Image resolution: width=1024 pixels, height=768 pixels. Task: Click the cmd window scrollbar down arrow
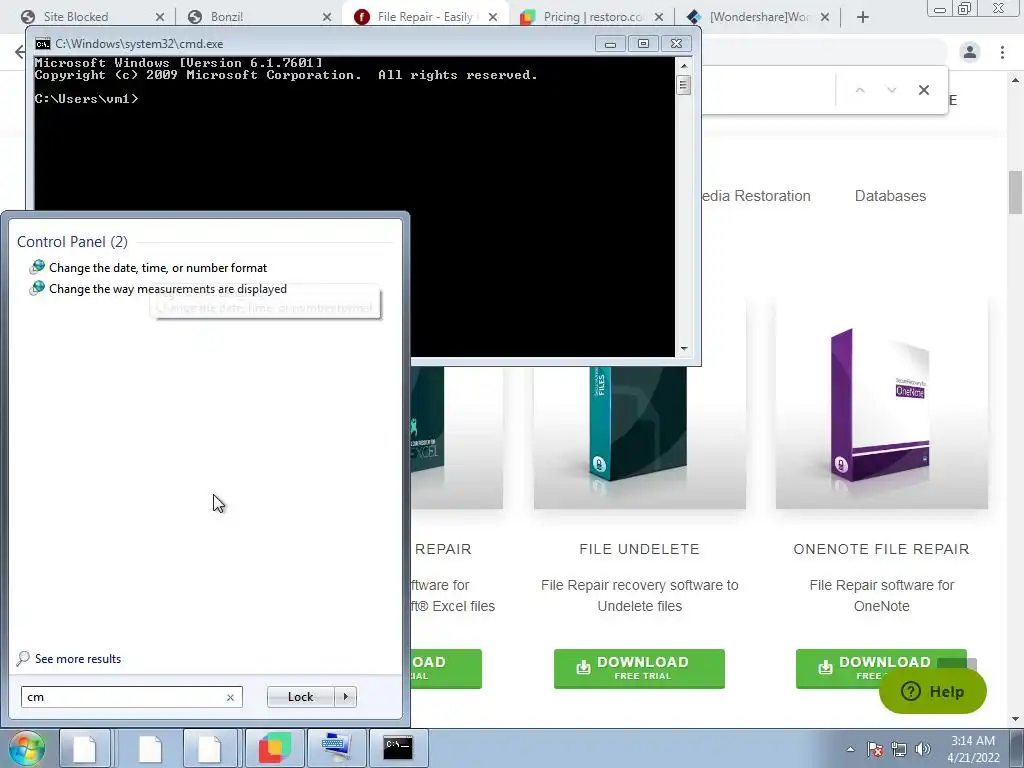(684, 349)
